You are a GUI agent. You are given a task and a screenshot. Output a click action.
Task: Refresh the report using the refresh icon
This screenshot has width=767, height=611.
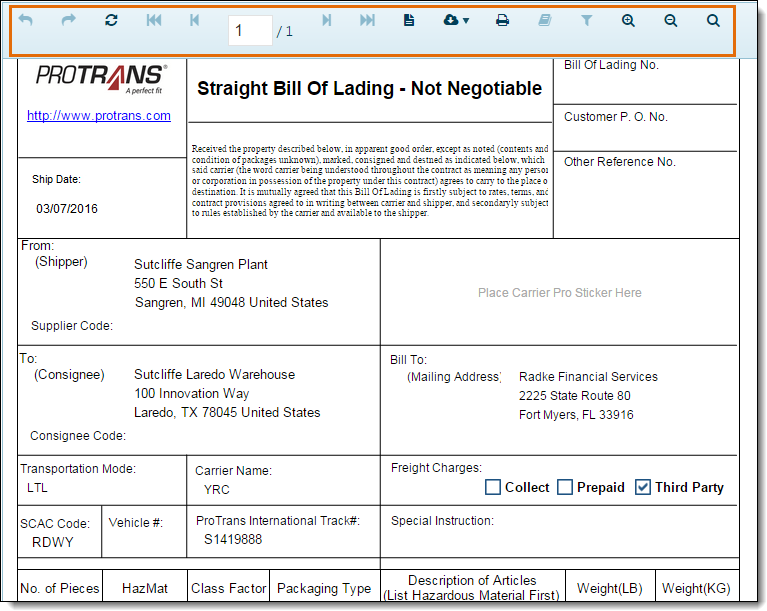coord(111,20)
